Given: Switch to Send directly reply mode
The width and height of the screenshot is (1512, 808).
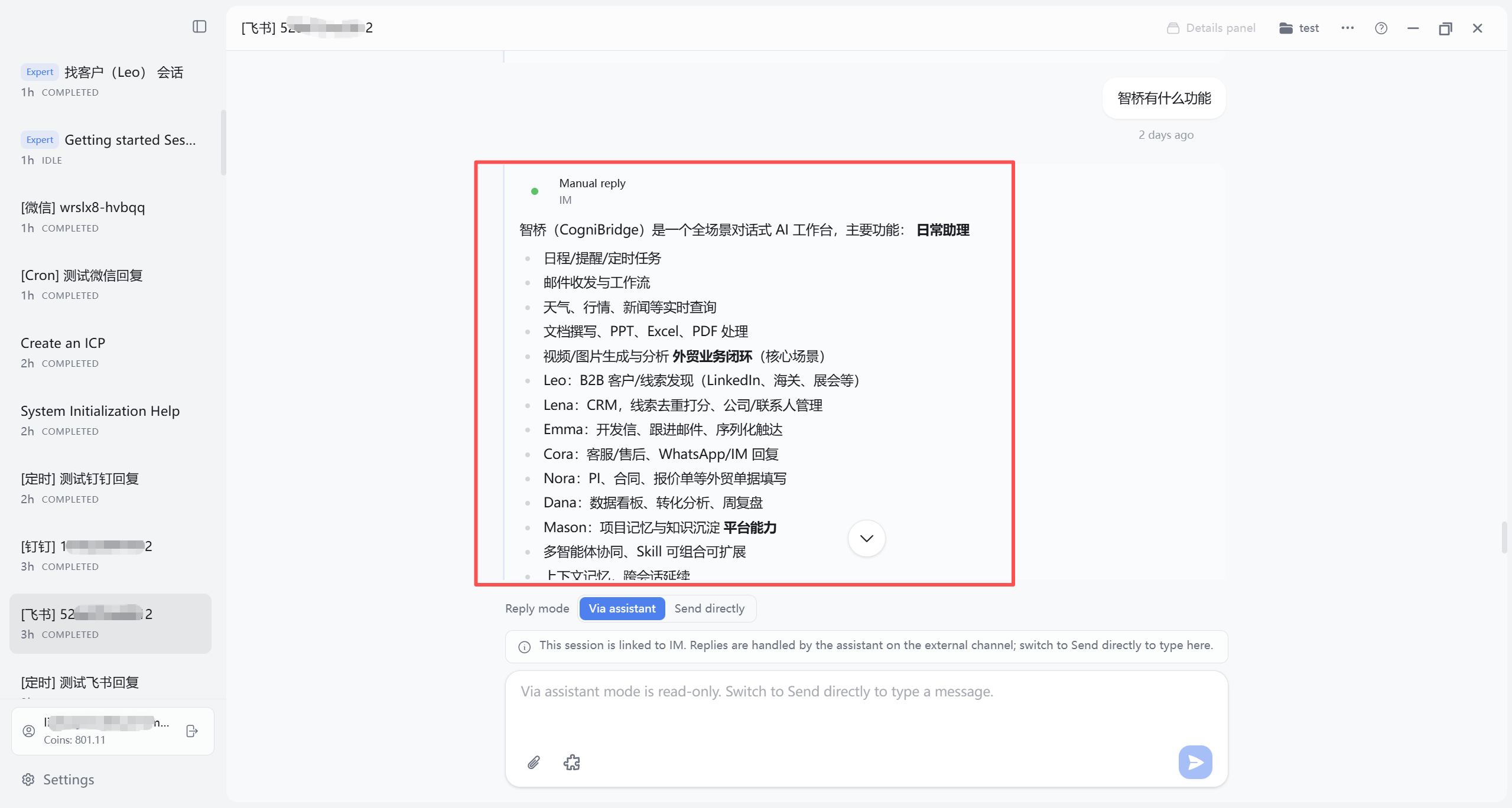Looking at the screenshot, I should [709, 608].
